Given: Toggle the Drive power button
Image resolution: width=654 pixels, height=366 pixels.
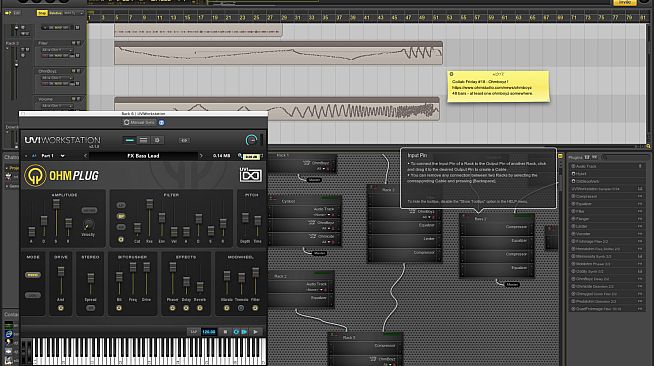Looking at the screenshot, I should 61,308.
